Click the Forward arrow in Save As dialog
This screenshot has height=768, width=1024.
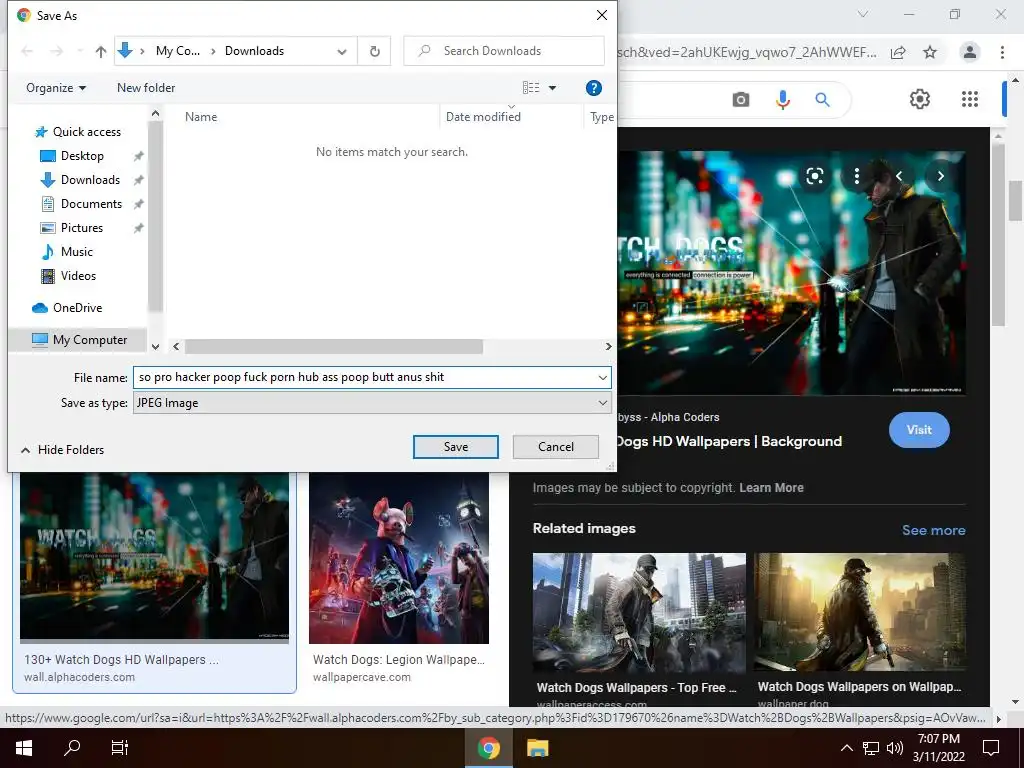(x=57, y=51)
